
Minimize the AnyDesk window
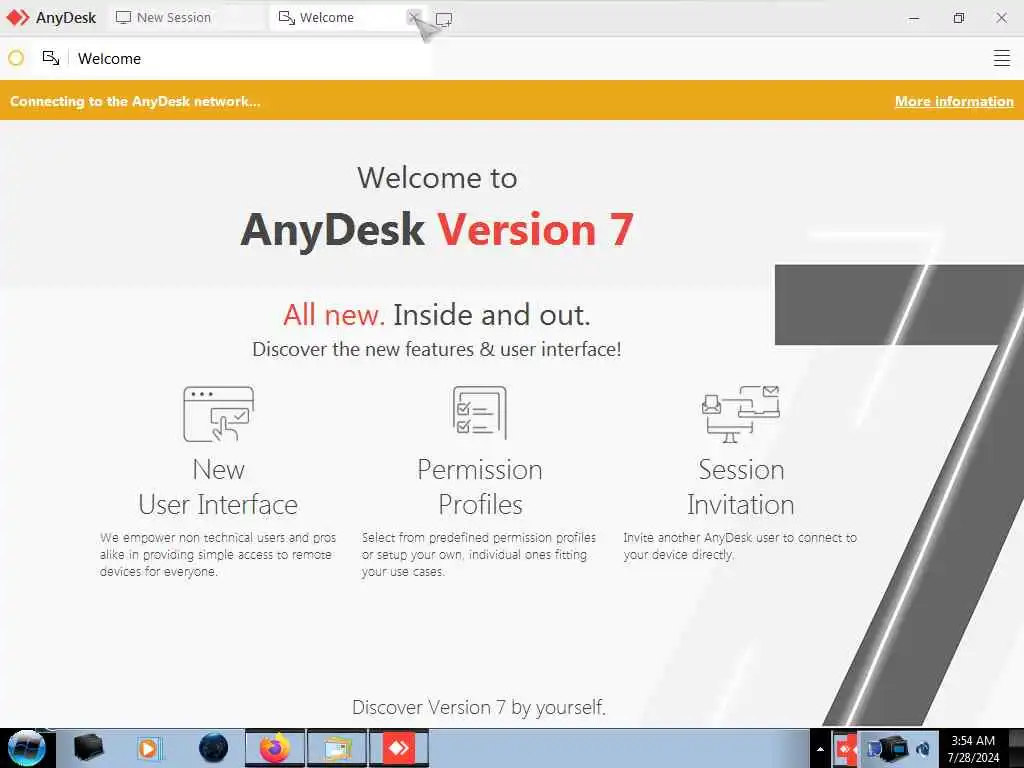click(x=914, y=18)
